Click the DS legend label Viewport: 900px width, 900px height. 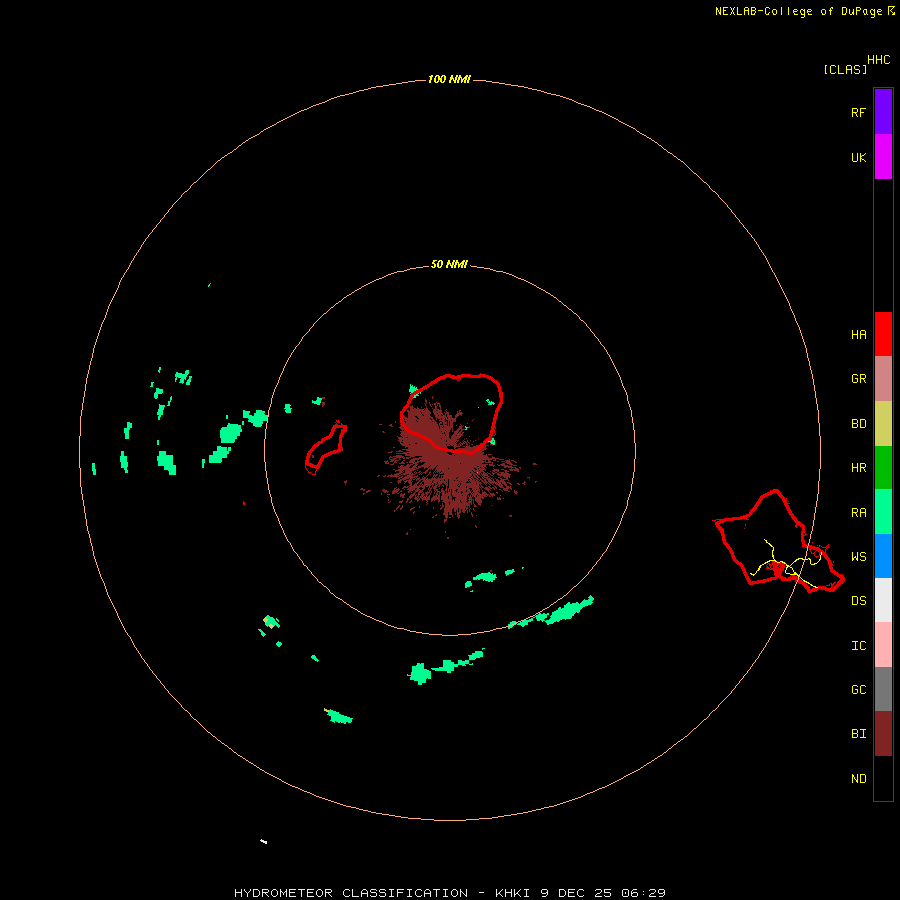coord(858,601)
